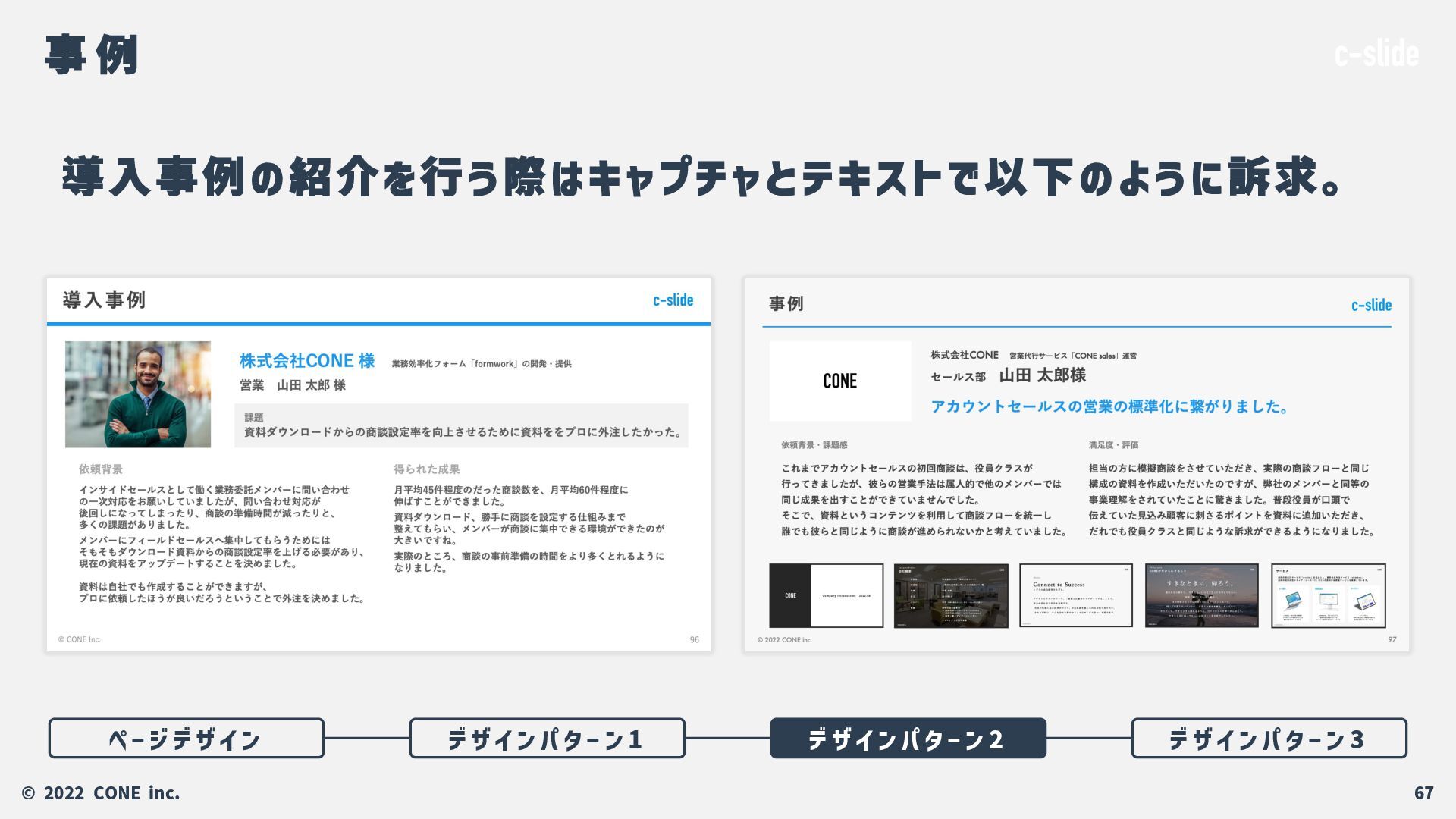Screen dimensions: 1456x819
Task: Click the highlighted デザインパターン2 tab
Action: click(x=908, y=738)
